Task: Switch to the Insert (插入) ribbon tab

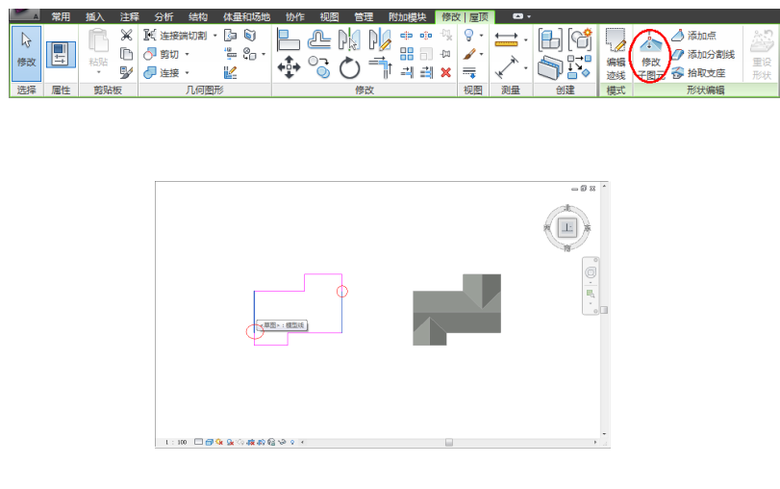Action: [x=95, y=17]
